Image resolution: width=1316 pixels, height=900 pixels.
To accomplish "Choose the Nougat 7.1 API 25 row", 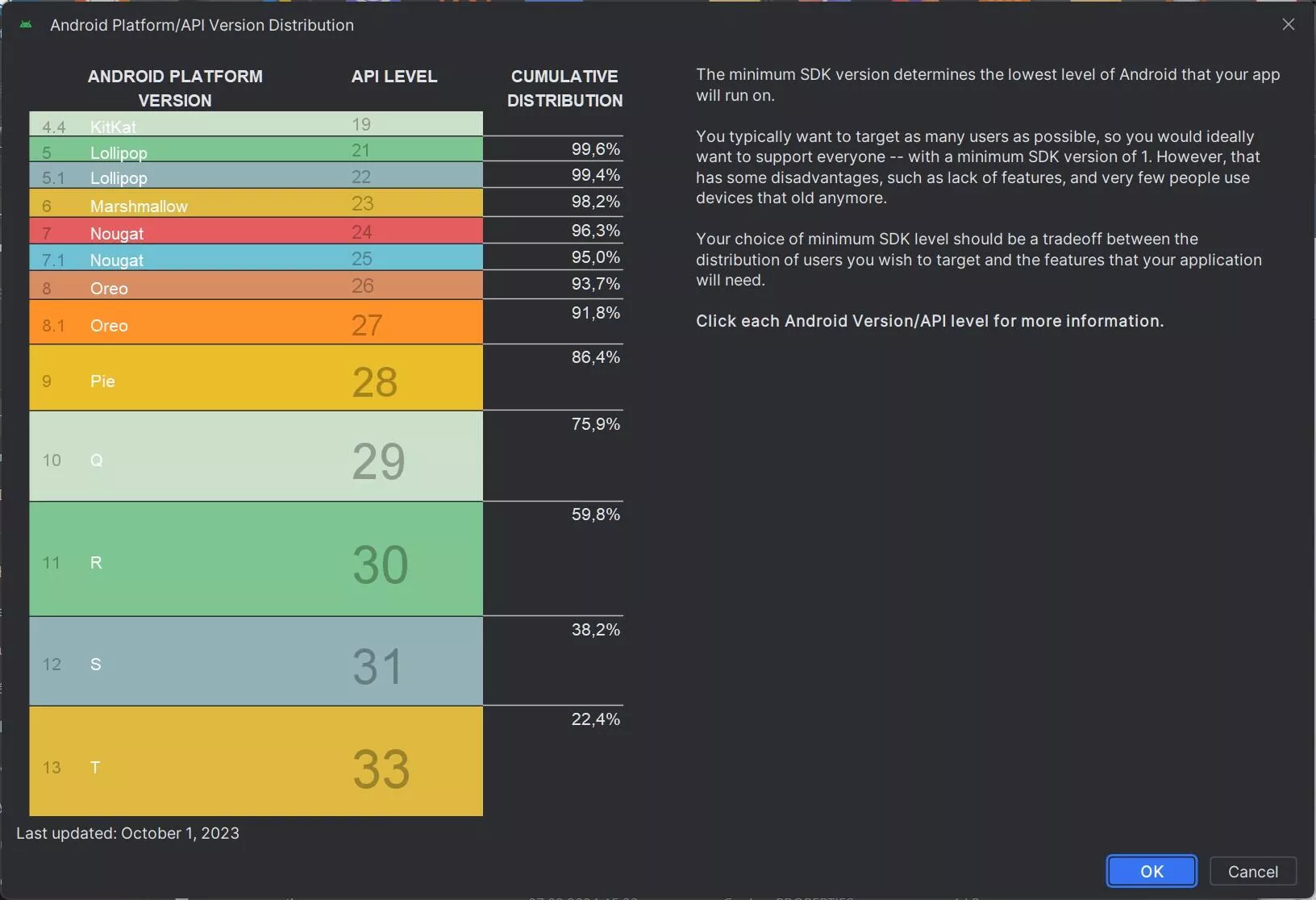I will 256,257.
